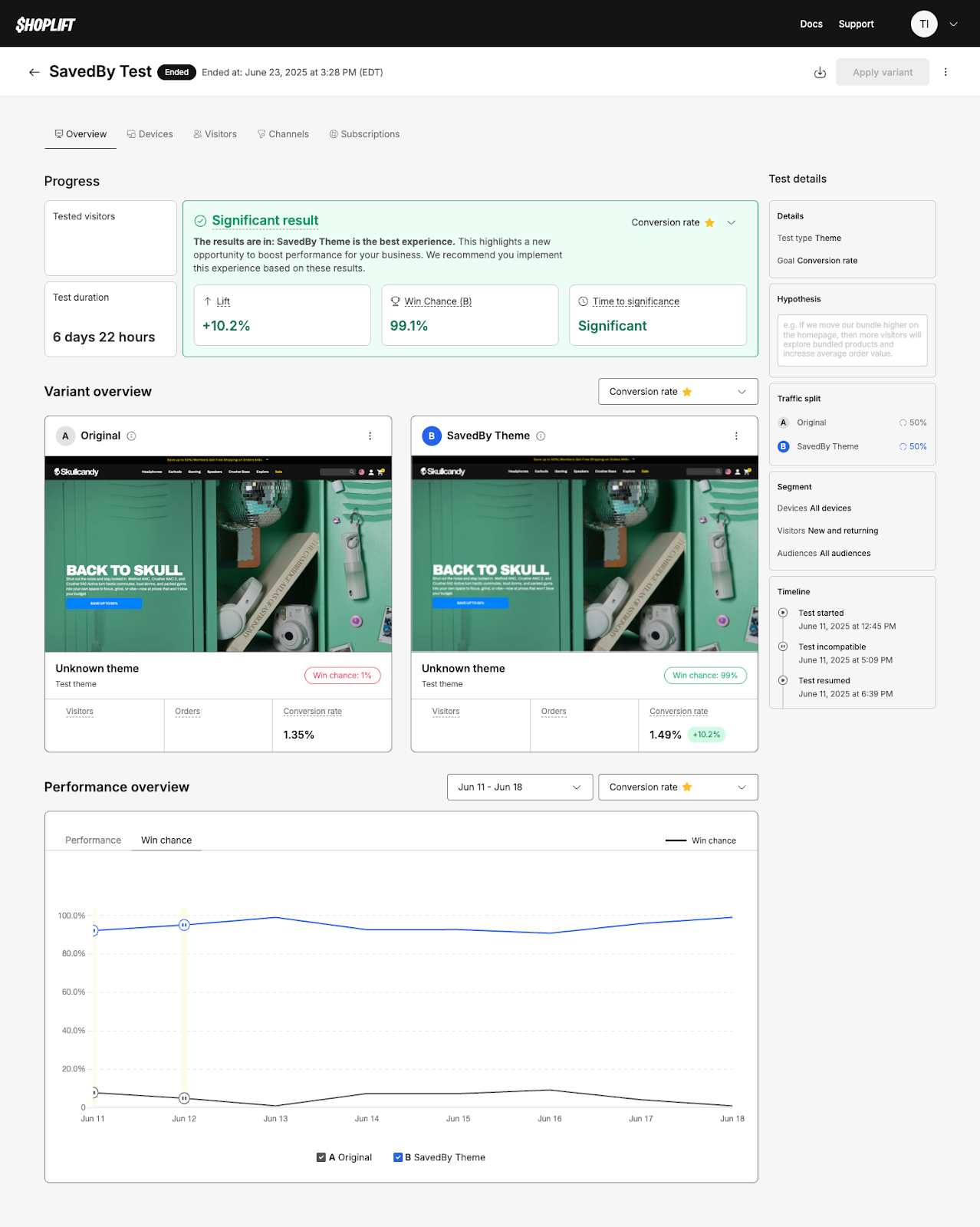Viewport: 980px width, 1227px height.
Task: Click the Overview tab icon
Action: [59, 134]
